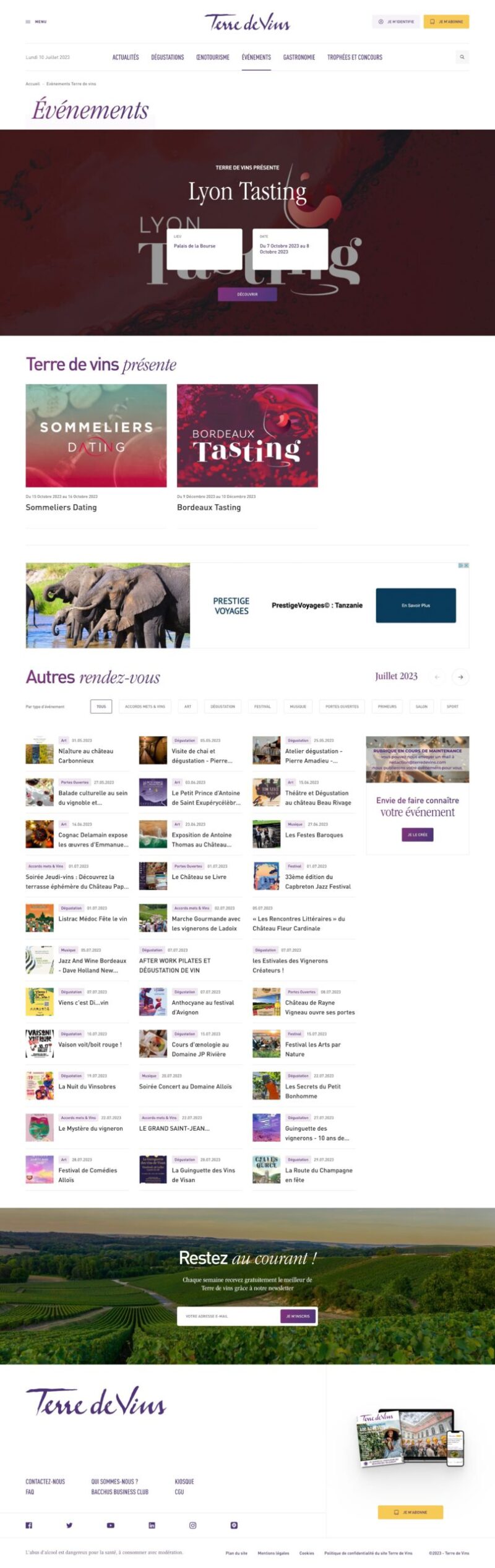Viewport: 495px width, 1568px height.
Task: Click the elephants ad image
Action: (108, 606)
